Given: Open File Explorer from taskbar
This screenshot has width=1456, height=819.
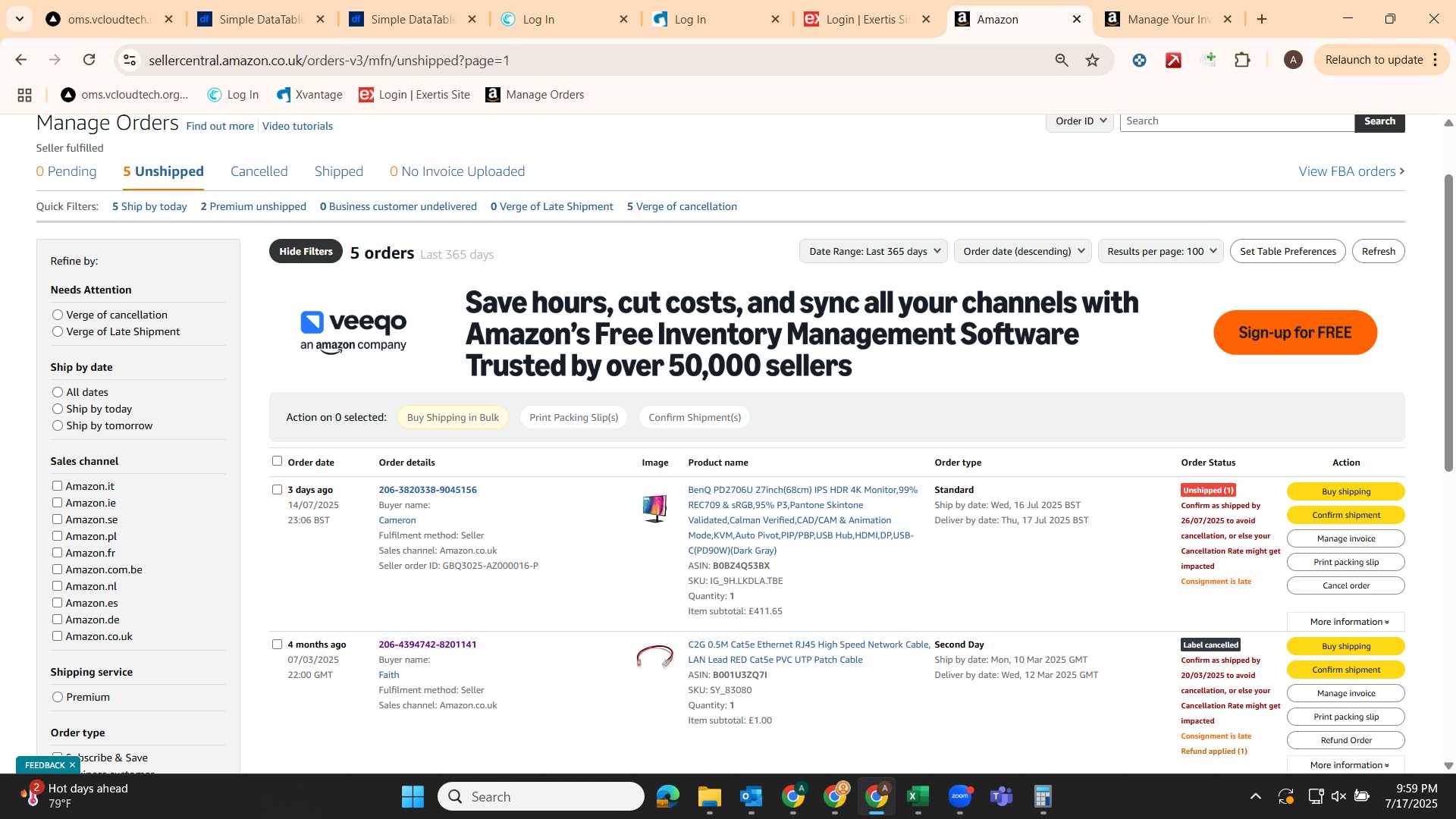Looking at the screenshot, I should coord(710,796).
